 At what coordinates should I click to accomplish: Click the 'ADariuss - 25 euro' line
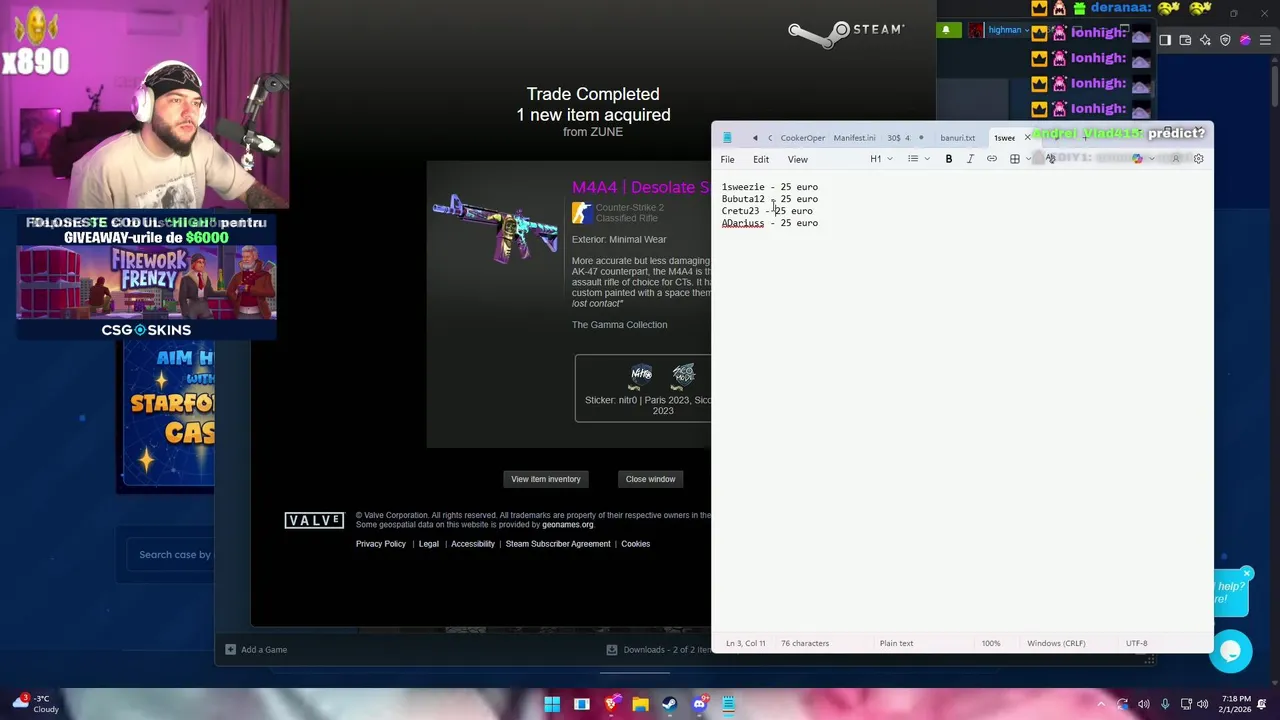pos(770,223)
